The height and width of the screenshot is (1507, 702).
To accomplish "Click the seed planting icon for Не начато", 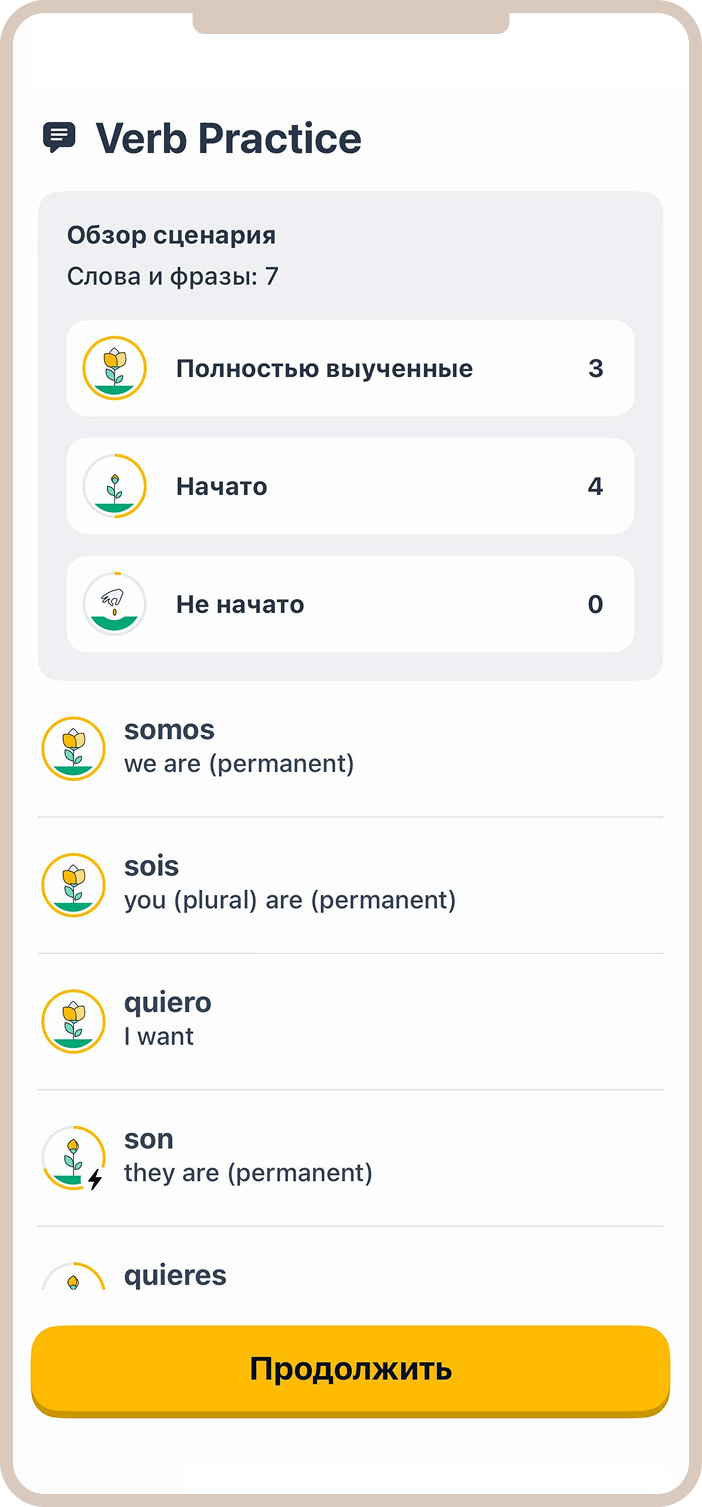I will [x=115, y=604].
